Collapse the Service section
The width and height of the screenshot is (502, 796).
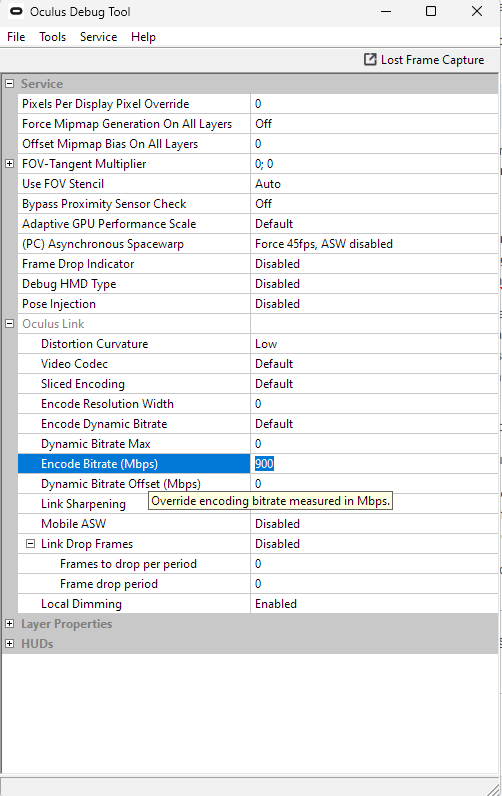click(x=9, y=84)
